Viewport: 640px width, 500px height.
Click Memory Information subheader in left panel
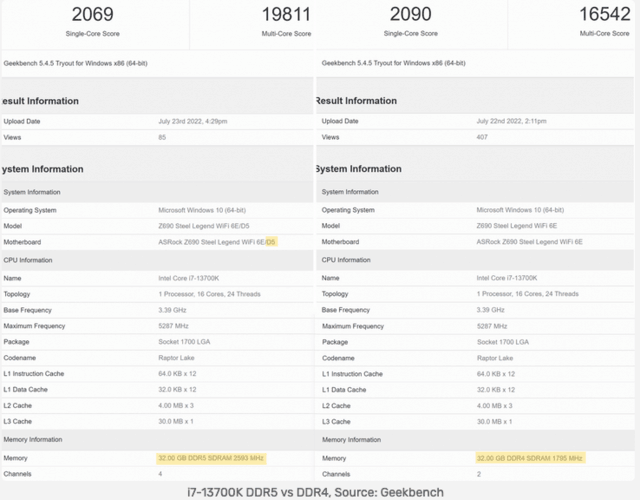pyautogui.click(x=33, y=439)
